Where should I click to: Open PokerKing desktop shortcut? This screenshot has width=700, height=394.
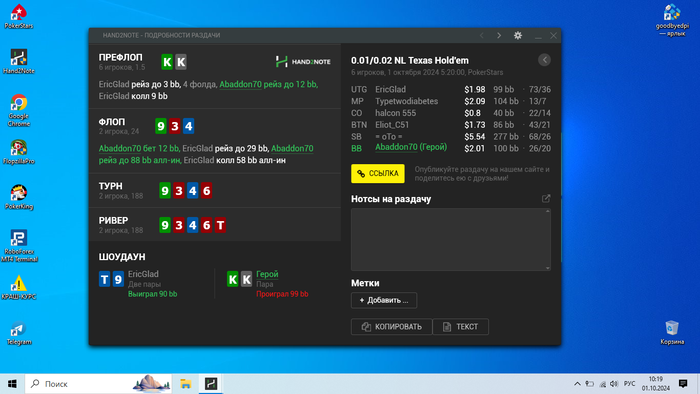[19, 197]
